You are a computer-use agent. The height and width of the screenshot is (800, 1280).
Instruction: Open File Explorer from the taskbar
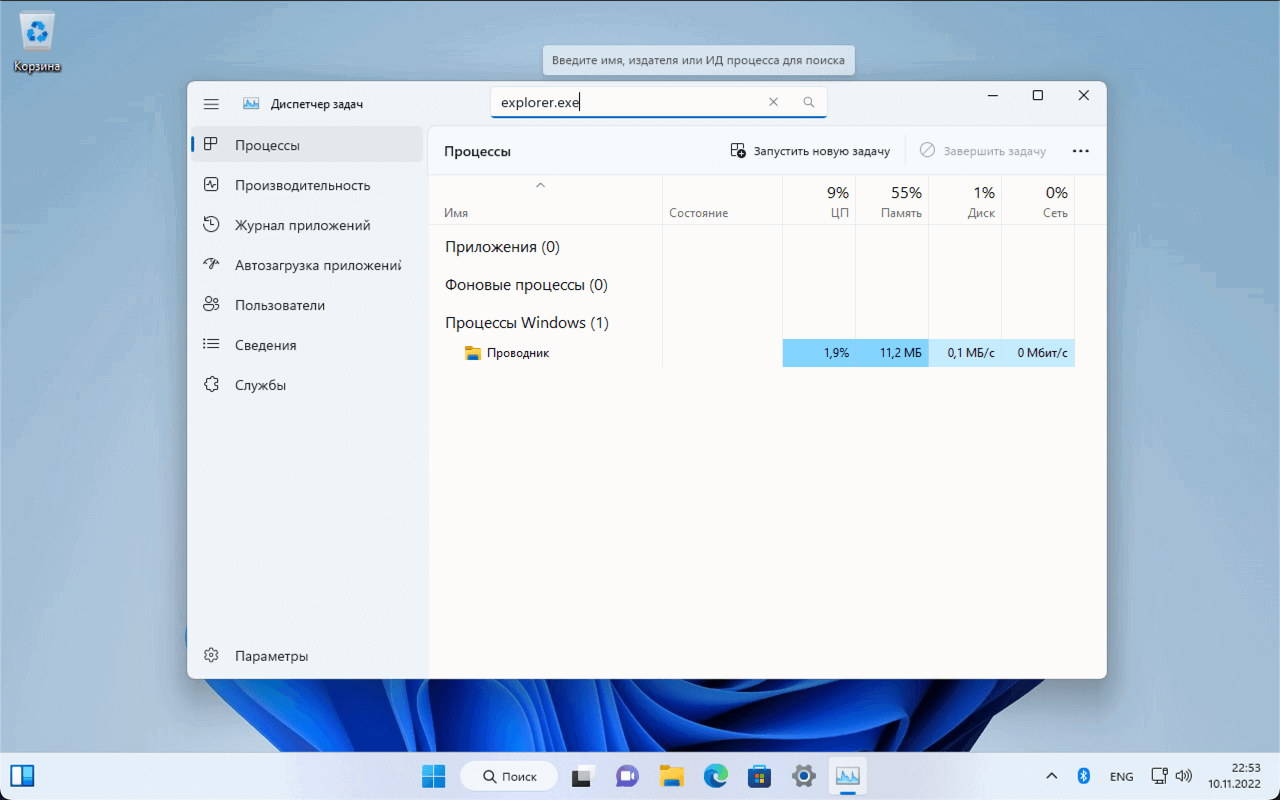coord(671,776)
